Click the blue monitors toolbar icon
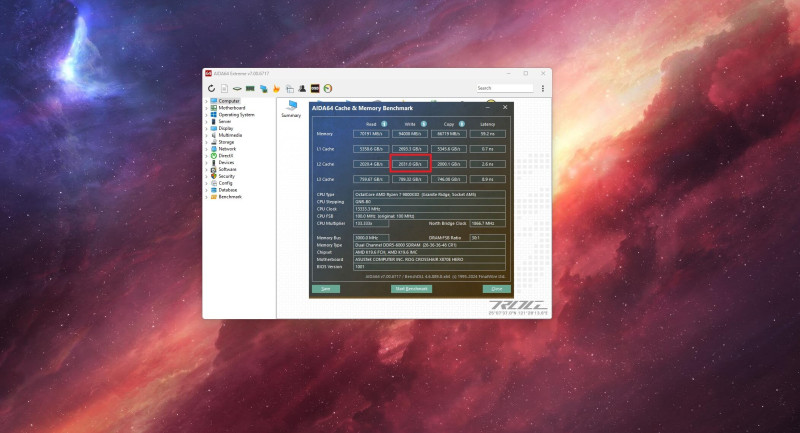This screenshot has width=800, height=433. point(263,88)
